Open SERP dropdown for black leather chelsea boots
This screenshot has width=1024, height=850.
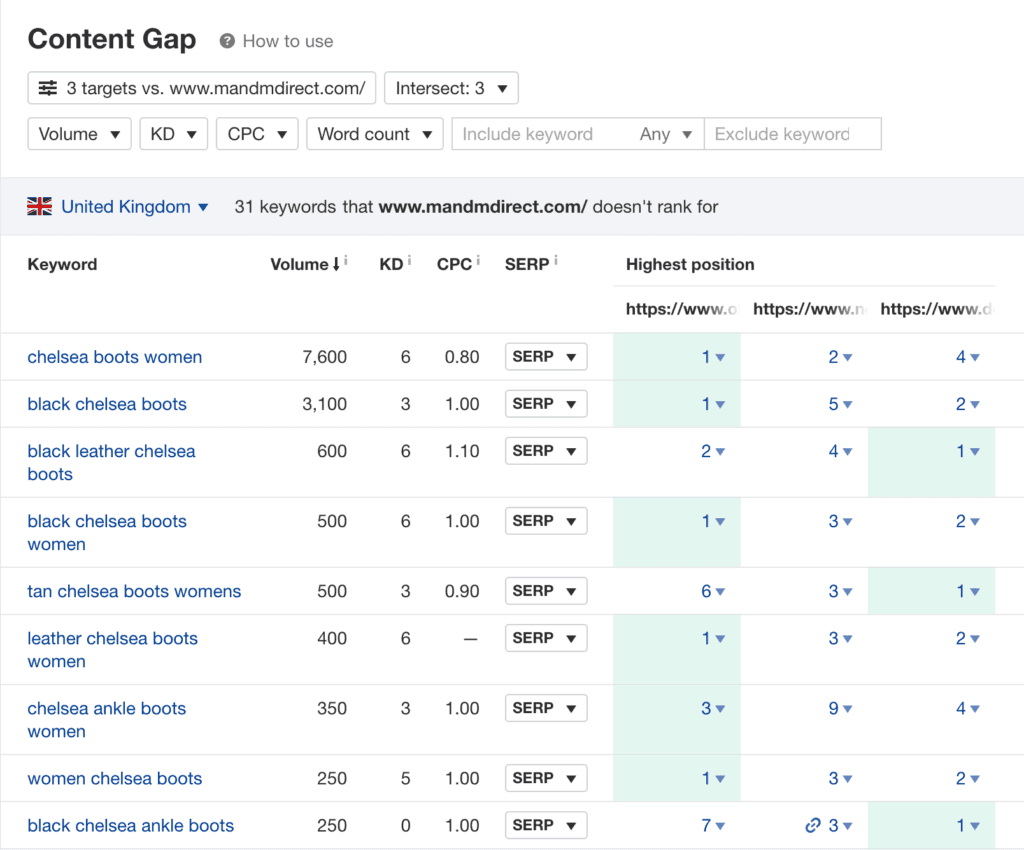click(x=546, y=450)
